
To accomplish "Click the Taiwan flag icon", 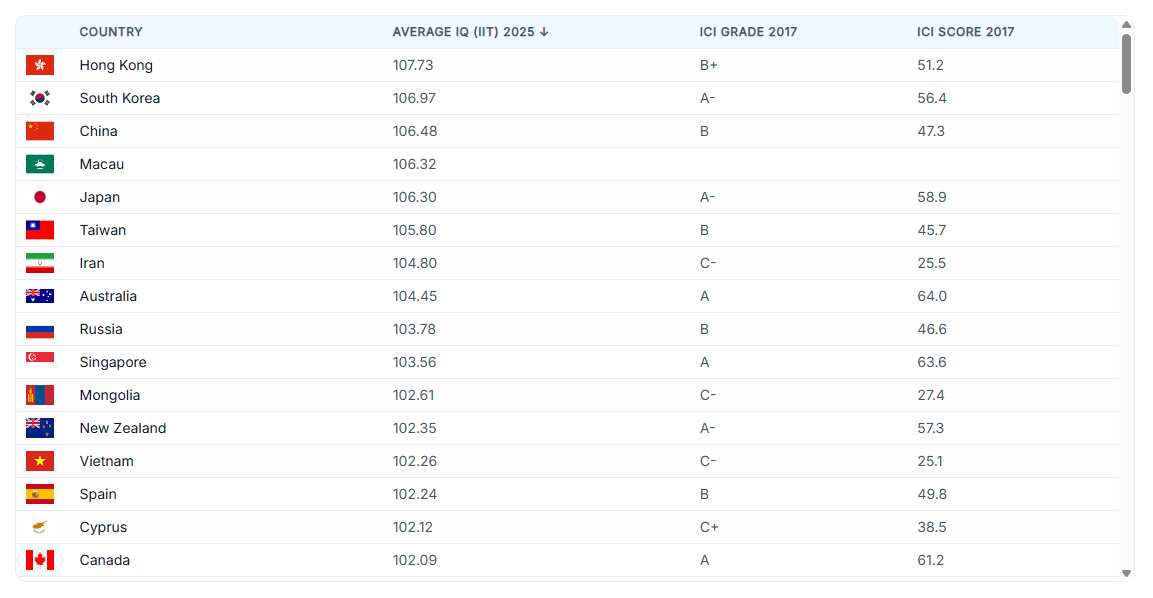I will coord(40,230).
